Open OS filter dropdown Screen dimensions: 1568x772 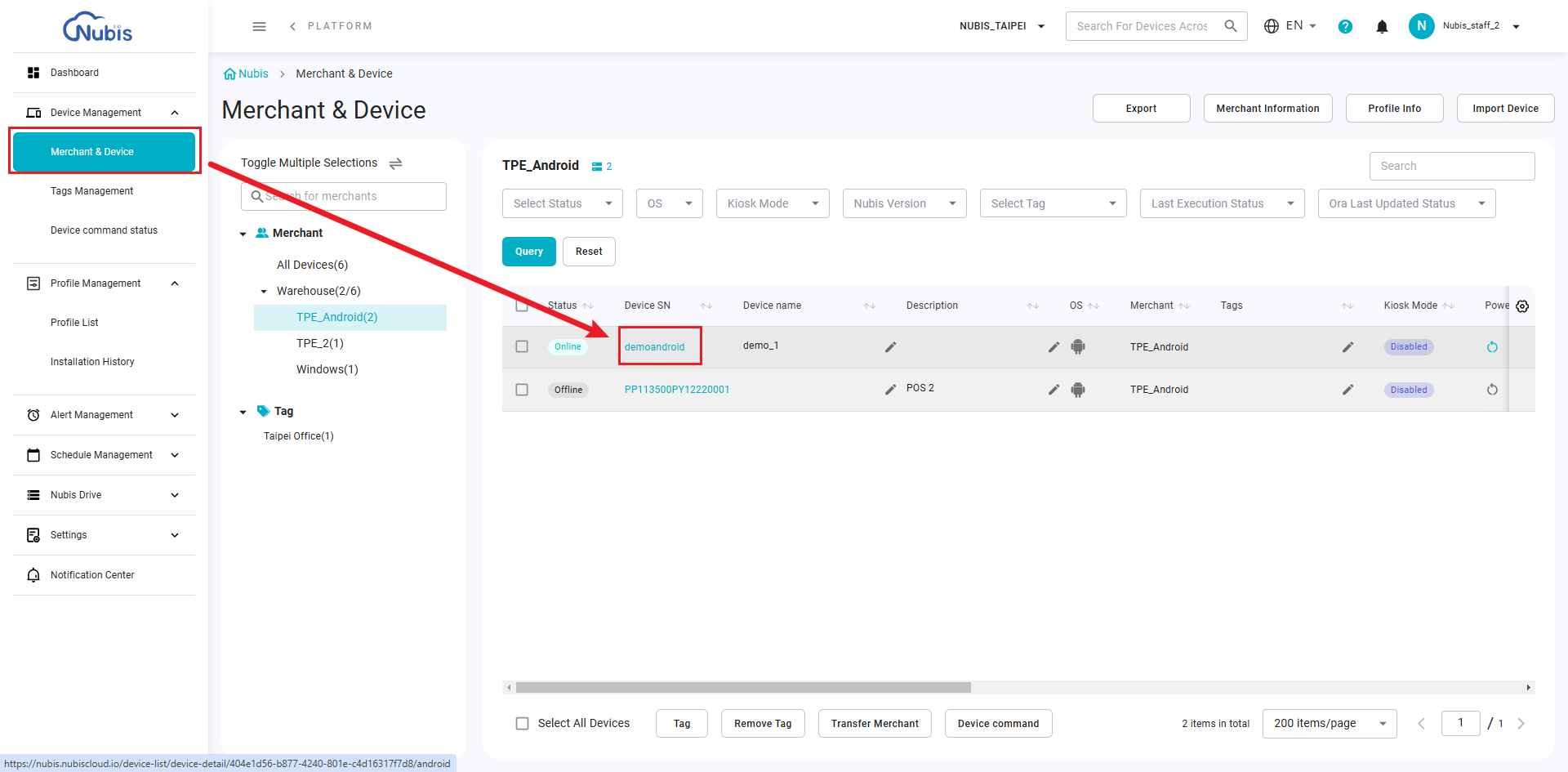(x=670, y=203)
